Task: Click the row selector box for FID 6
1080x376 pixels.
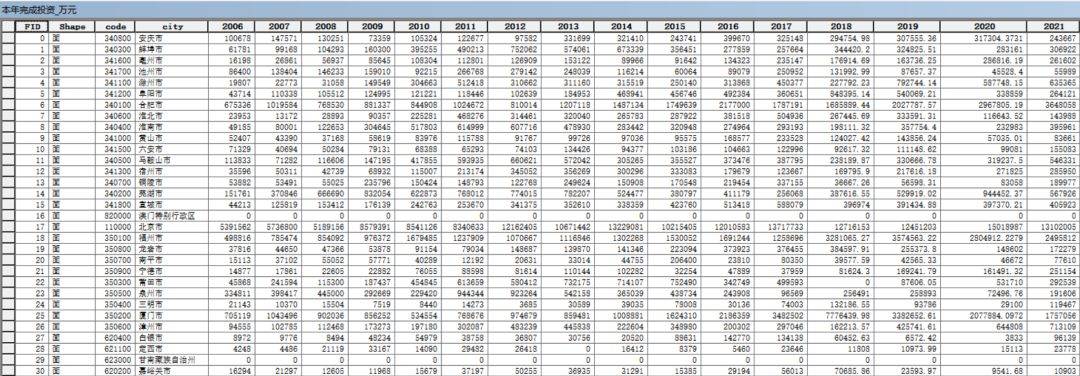Action: [x=8, y=104]
